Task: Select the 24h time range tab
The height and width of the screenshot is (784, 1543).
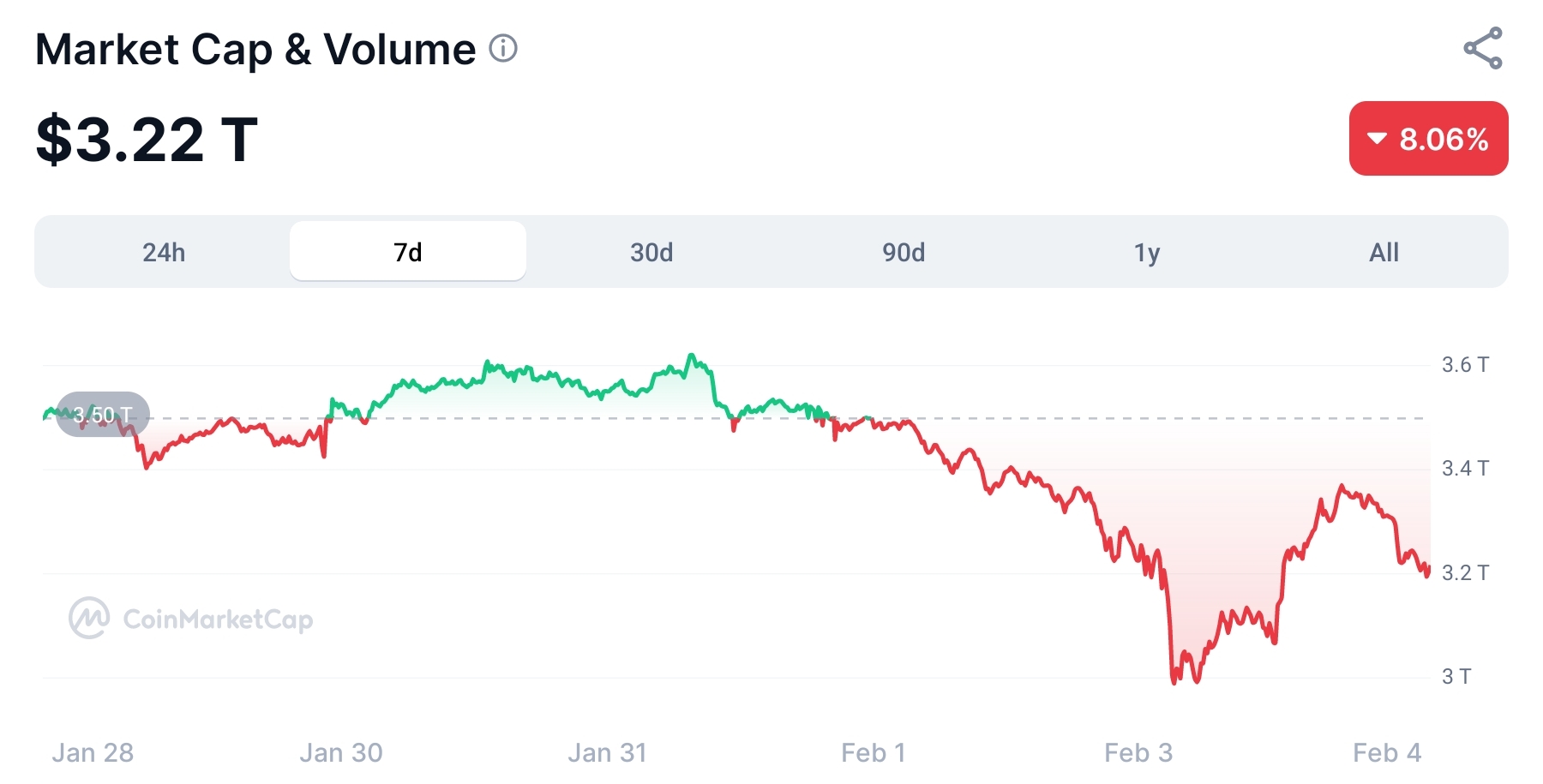Action: pos(164,252)
